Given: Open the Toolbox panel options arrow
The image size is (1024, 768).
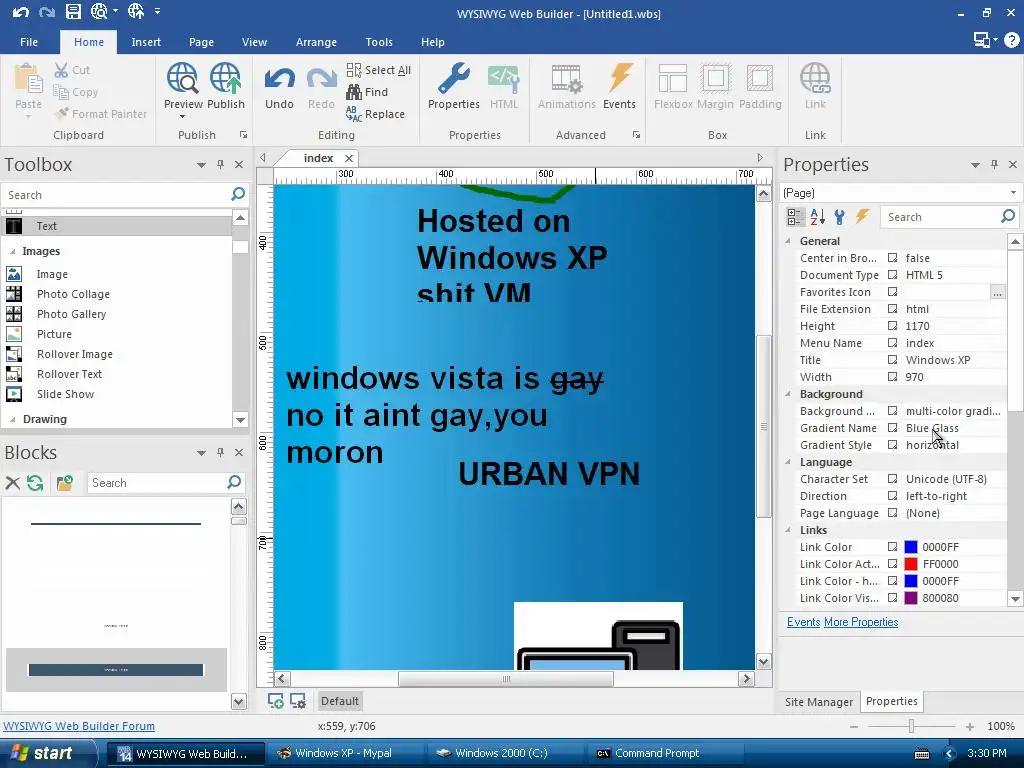Looking at the screenshot, I should 201,165.
